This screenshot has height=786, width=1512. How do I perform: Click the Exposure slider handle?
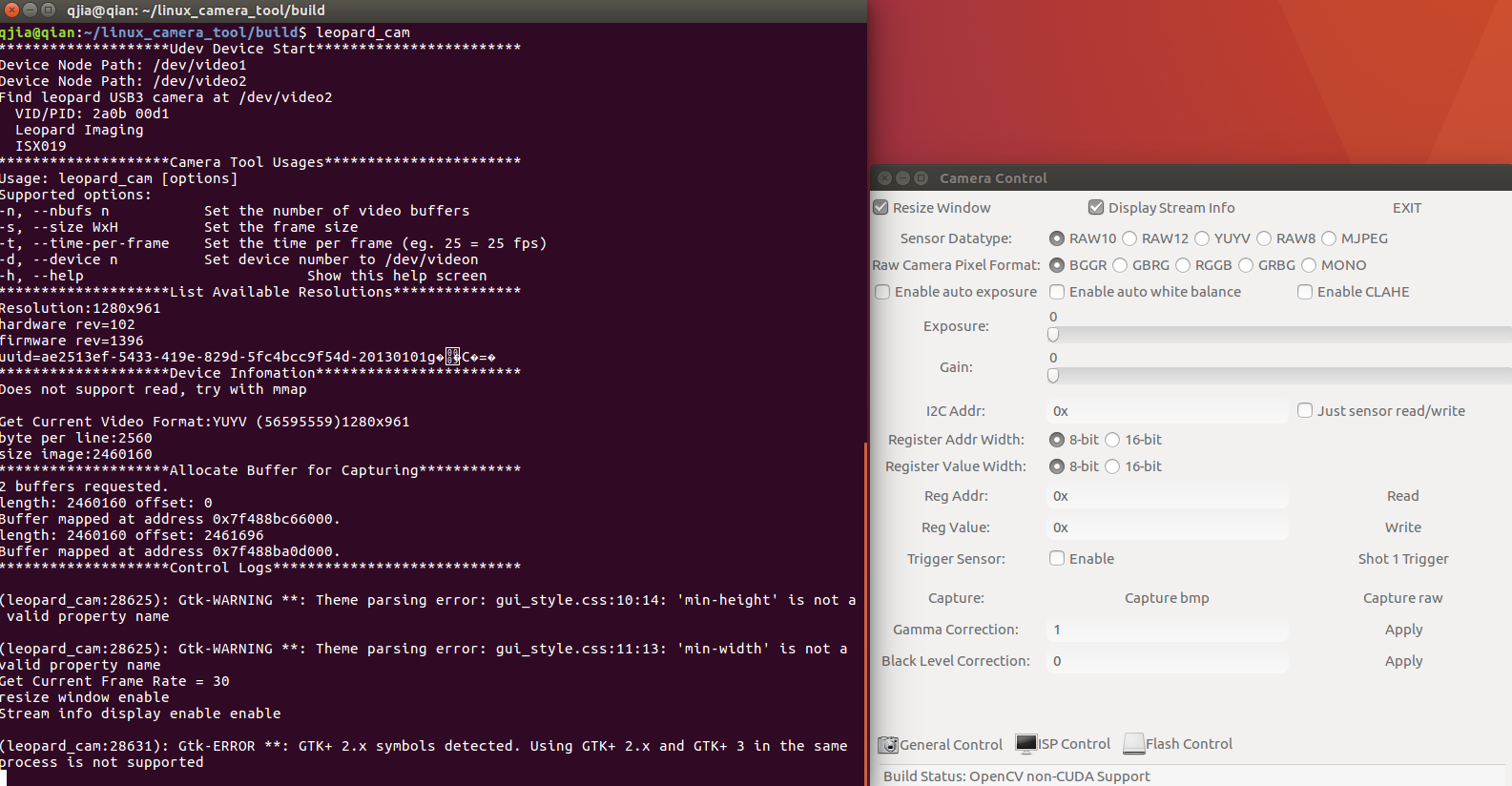point(1053,335)
